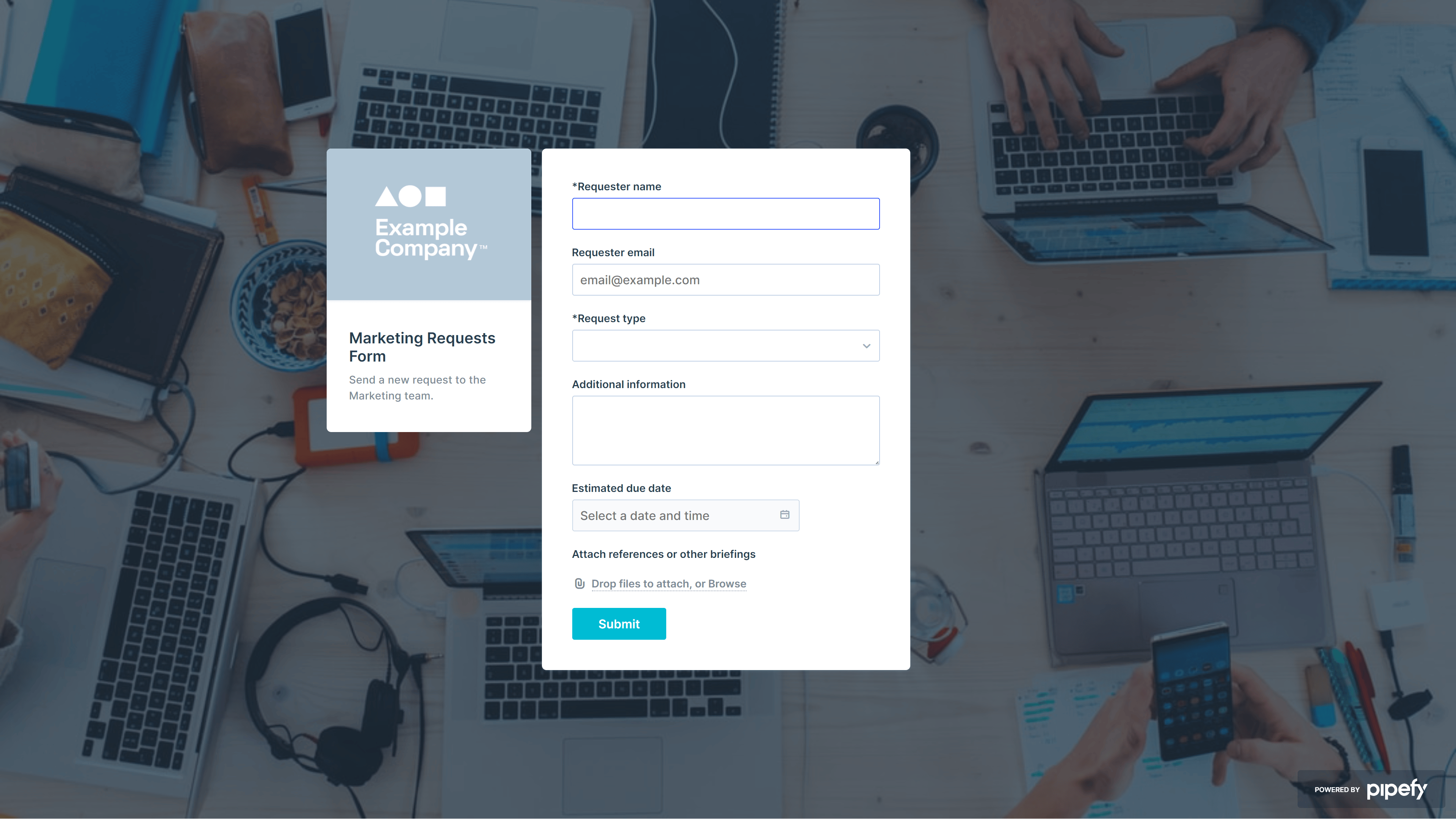Click the dropdown chevron for Request type
Screen dimensions: 1456x819
[x=866, y=345]
